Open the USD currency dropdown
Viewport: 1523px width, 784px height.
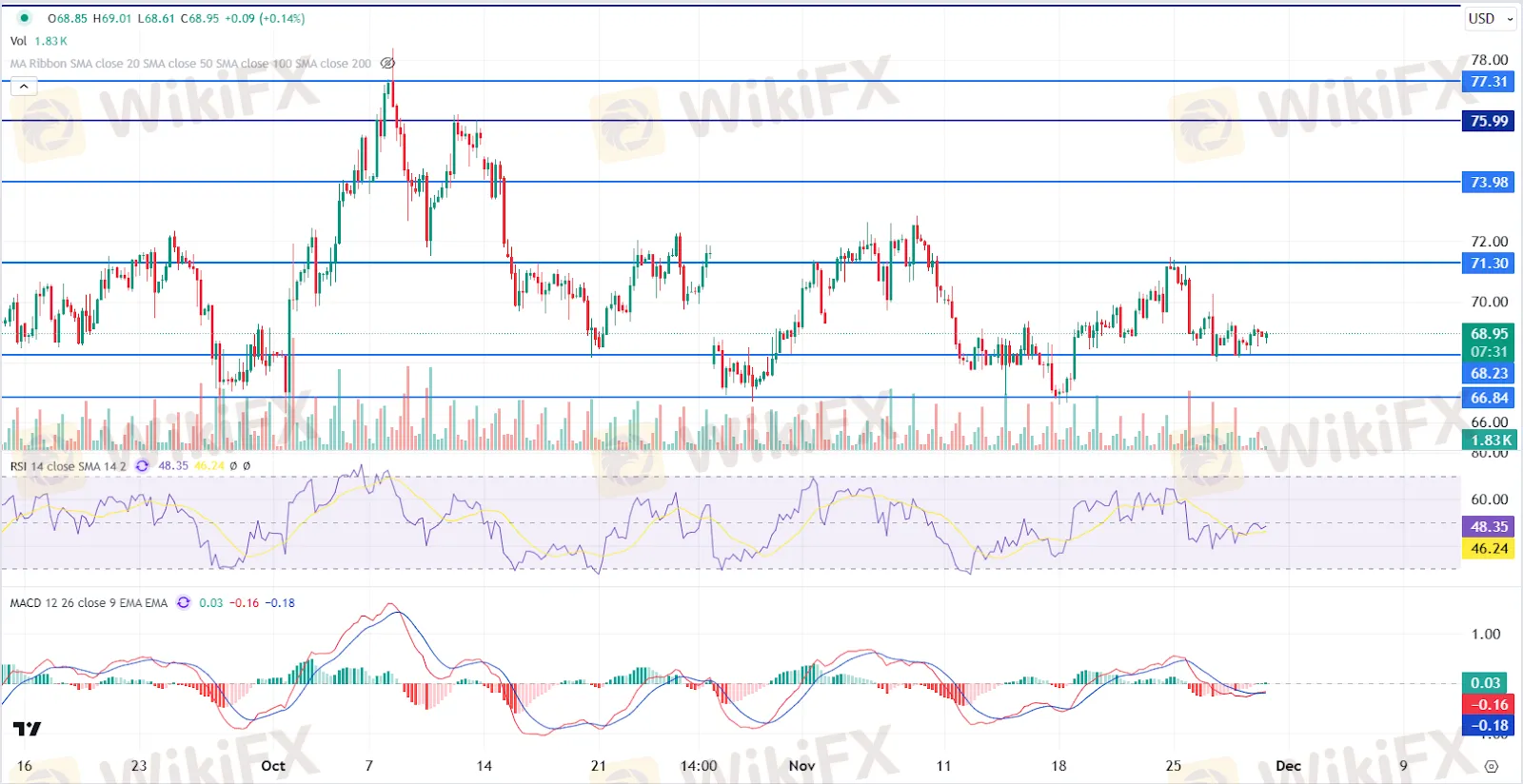coord(1490,18)
